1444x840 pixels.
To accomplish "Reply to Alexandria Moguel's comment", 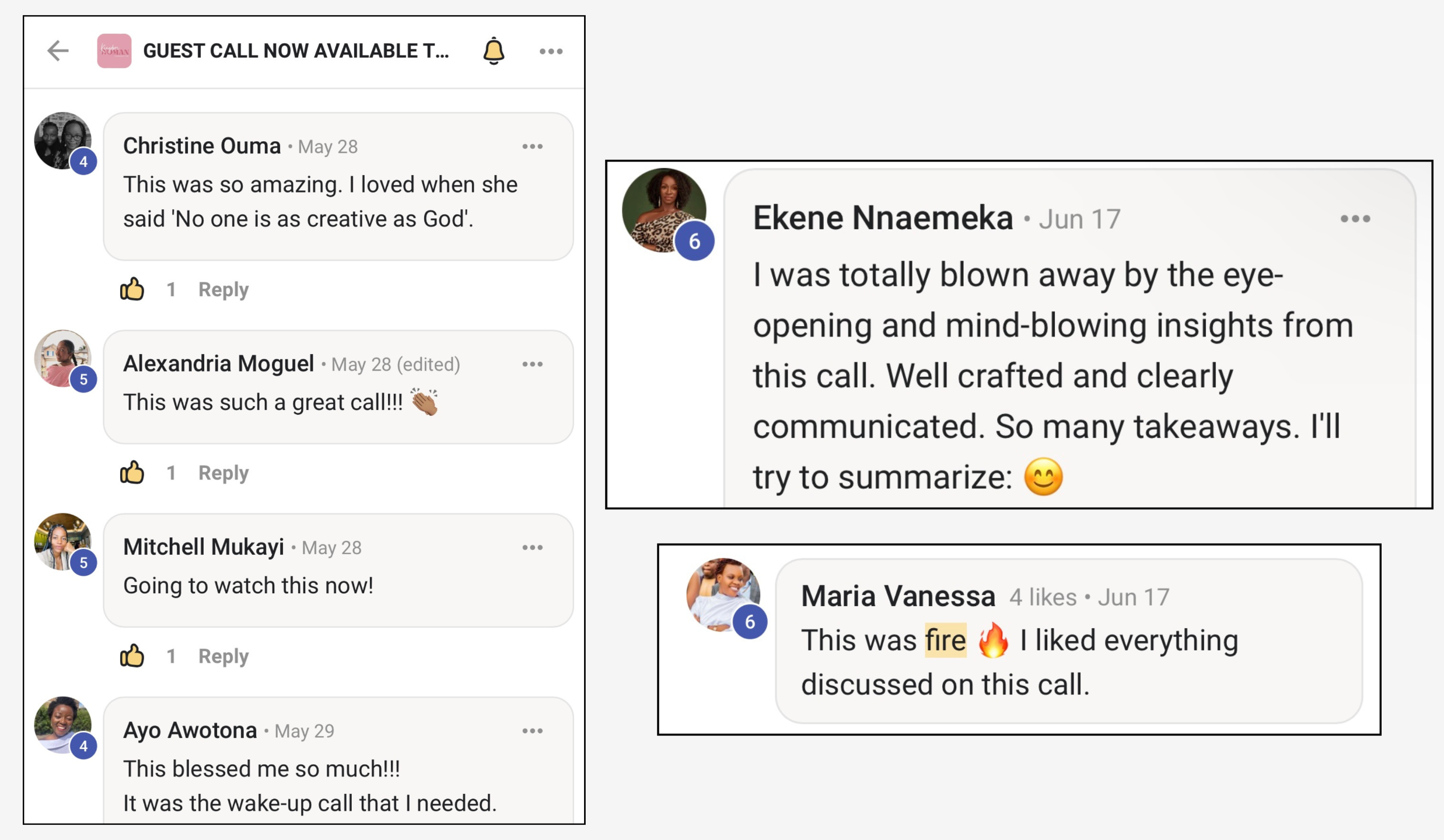I will pos(223,473).
